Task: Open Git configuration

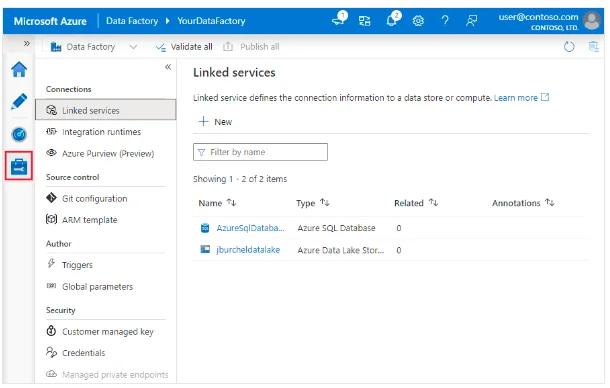Action: 95,198
